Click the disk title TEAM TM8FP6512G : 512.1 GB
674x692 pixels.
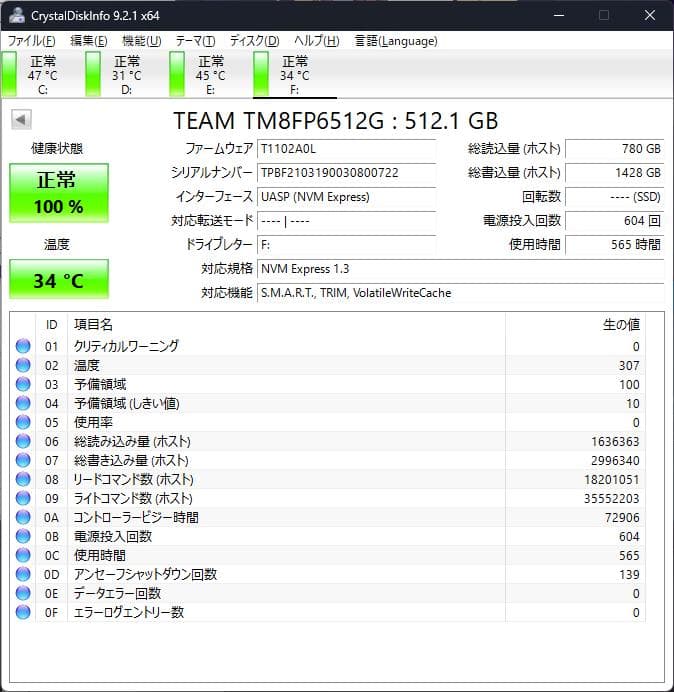(x=335, y=120)
